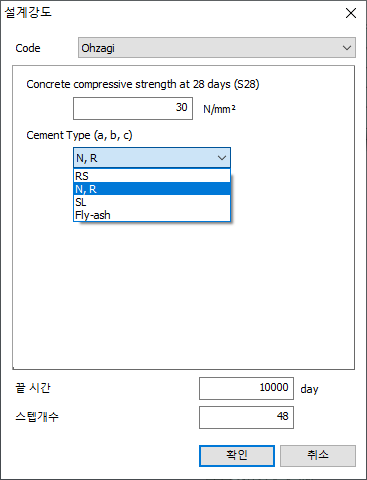Click the 스텝개수 field containing 48
Viewport: 367px width, 480px height.
246,417
